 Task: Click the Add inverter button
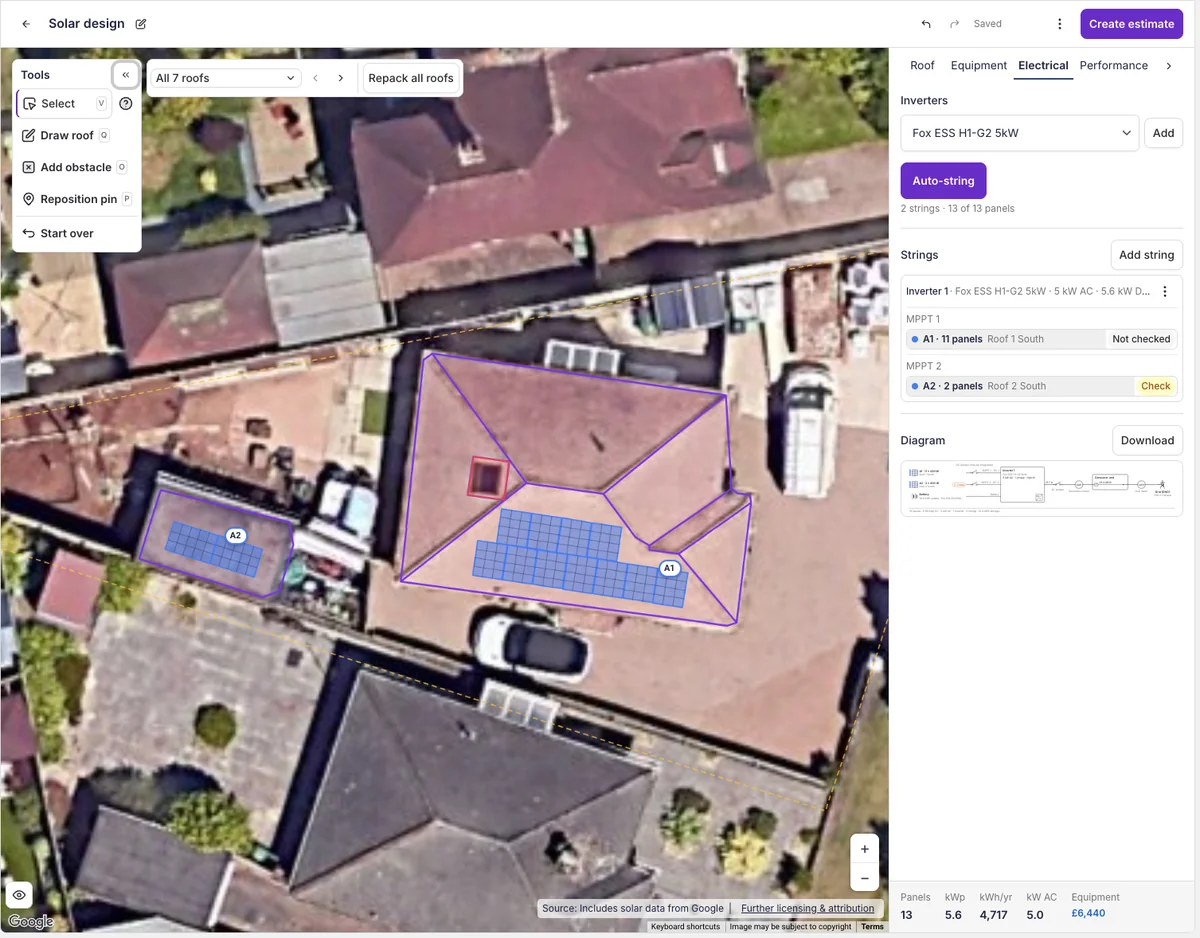point(1164,133)
